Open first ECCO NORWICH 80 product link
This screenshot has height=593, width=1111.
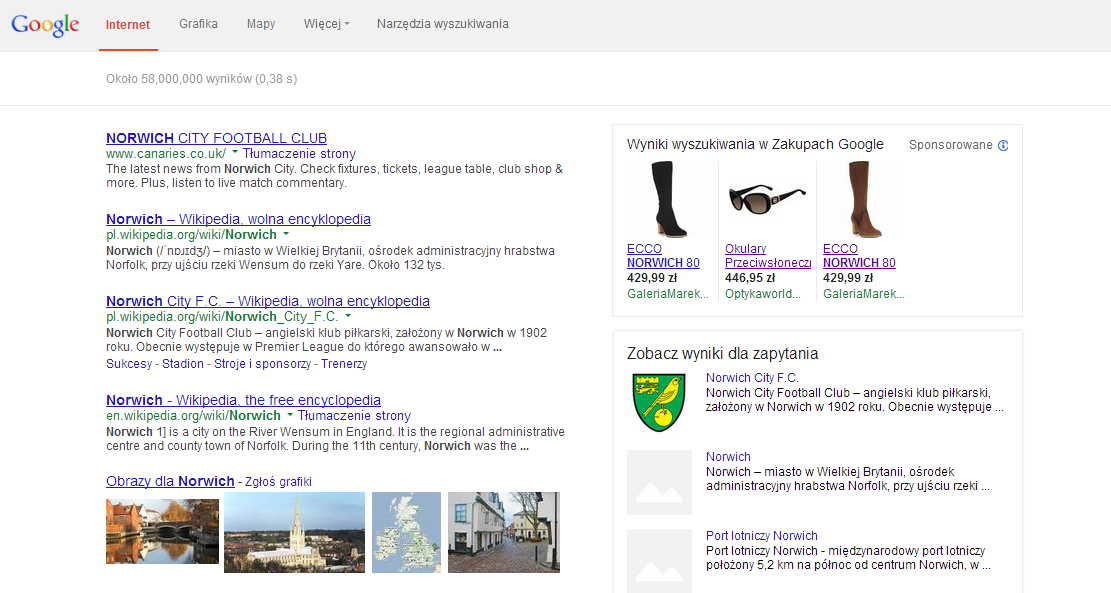click(x=663, y=256)
